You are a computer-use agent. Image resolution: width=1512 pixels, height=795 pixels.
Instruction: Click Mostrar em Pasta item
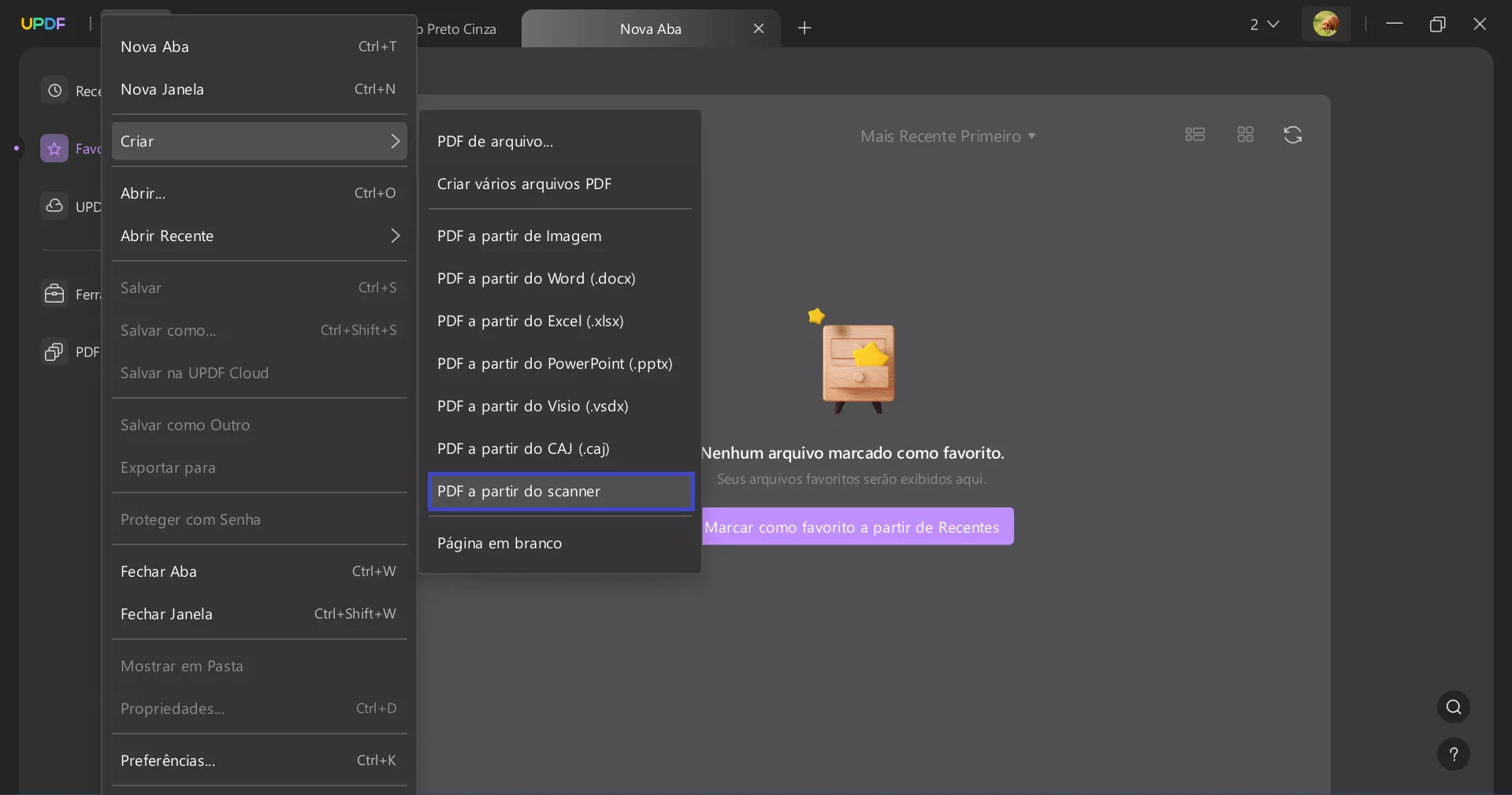259,666
